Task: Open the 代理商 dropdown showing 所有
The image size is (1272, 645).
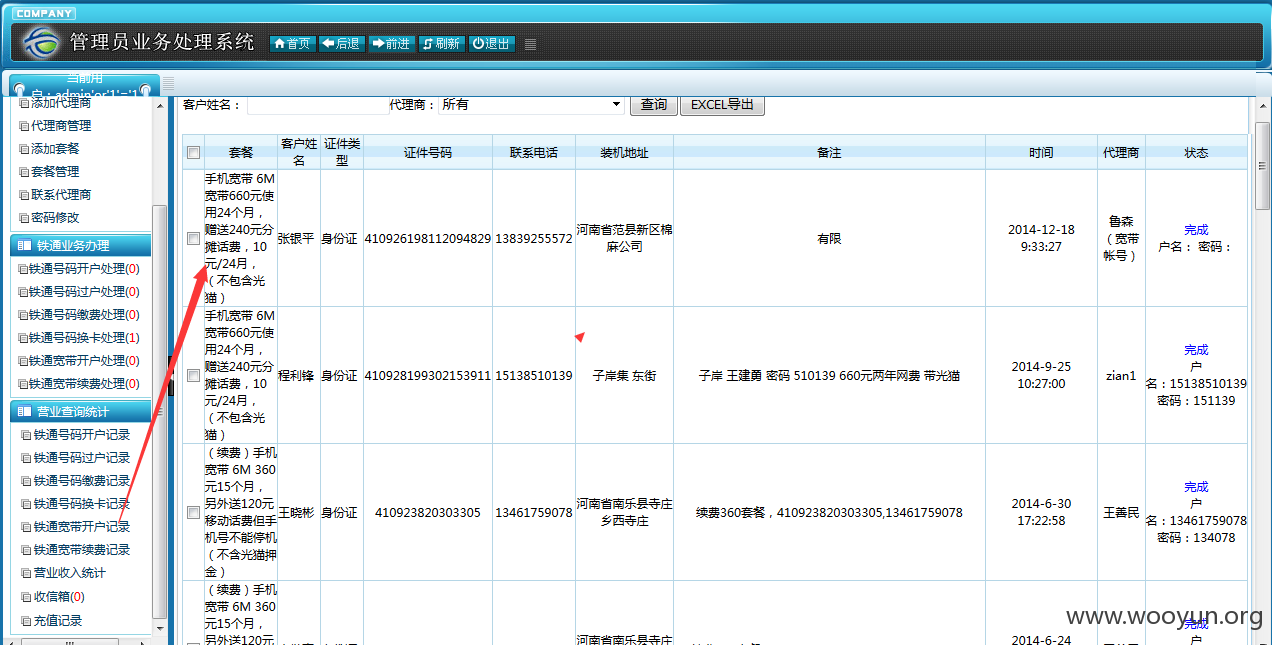Action: pos(532,105)
